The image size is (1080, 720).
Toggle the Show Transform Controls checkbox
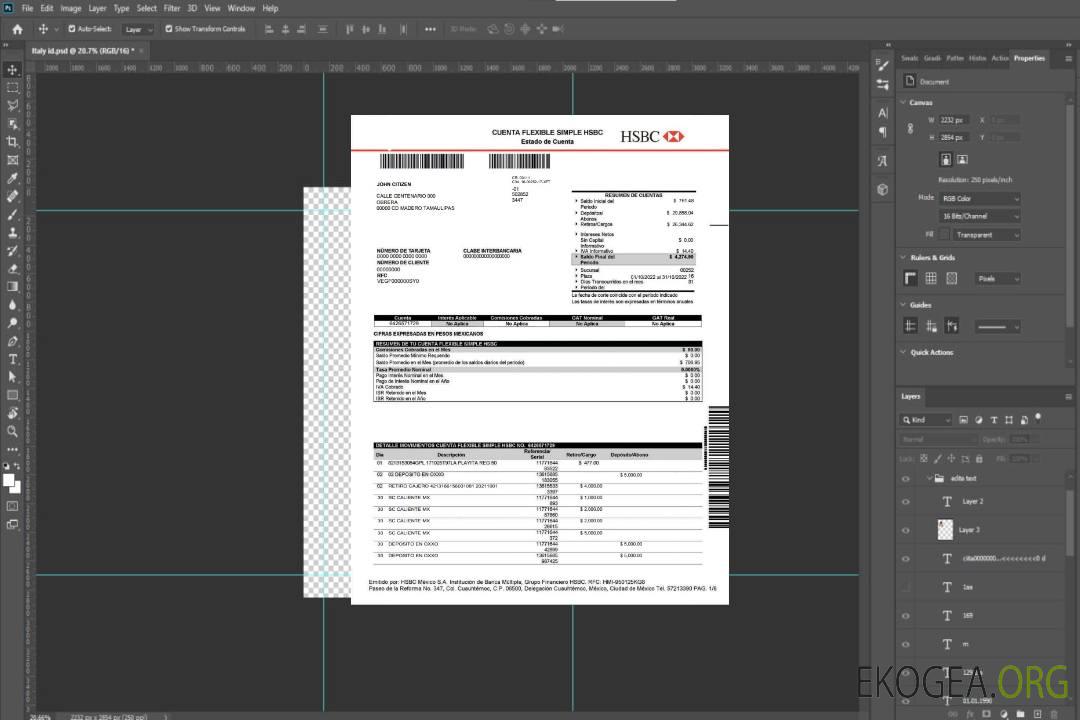169,29
